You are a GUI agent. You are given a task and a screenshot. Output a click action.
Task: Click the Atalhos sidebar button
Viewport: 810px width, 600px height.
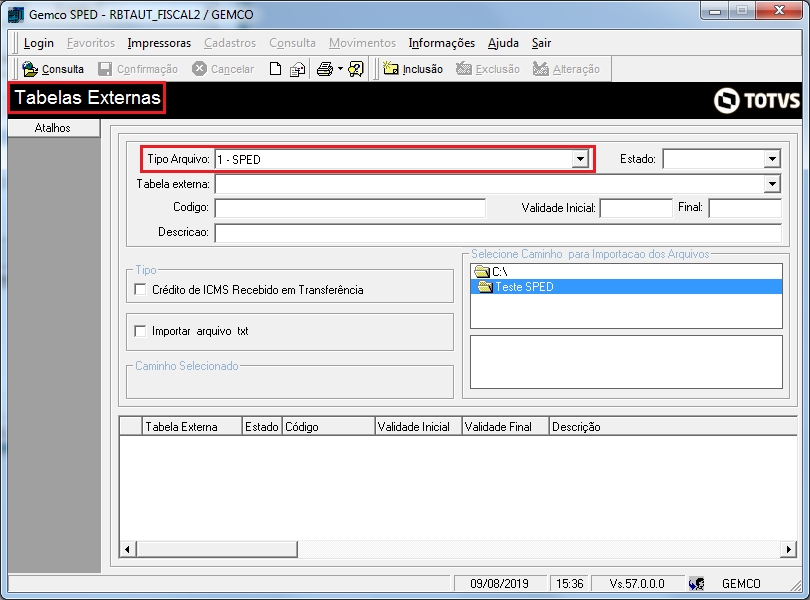pyautogui.click(x=54, y=128)
